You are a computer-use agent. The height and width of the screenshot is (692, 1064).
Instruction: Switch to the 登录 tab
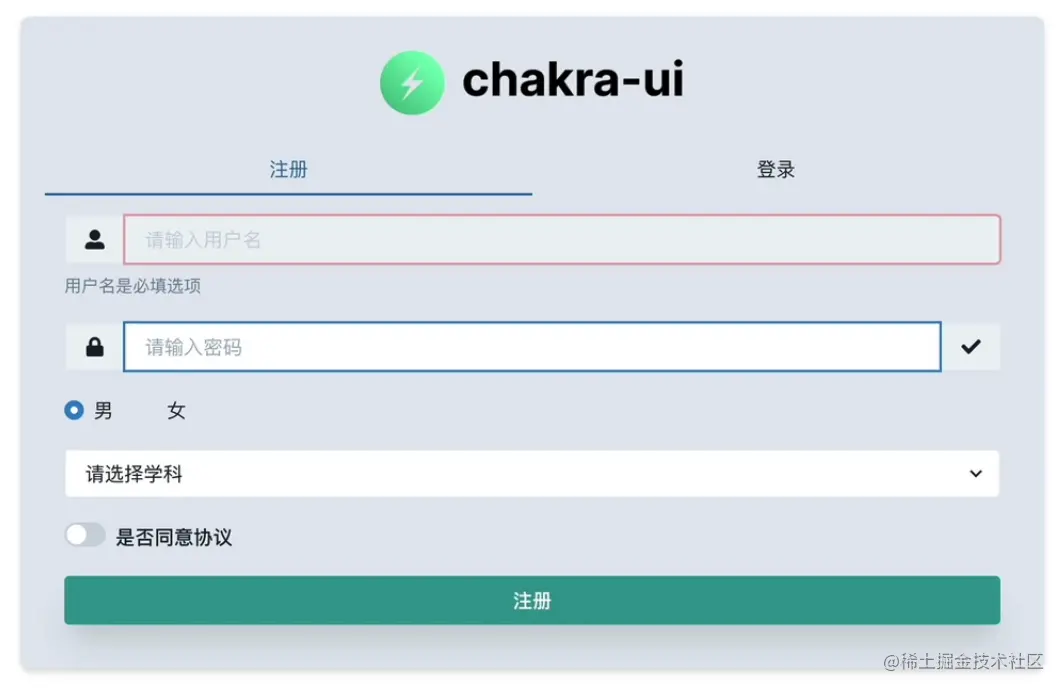(775, 169)
